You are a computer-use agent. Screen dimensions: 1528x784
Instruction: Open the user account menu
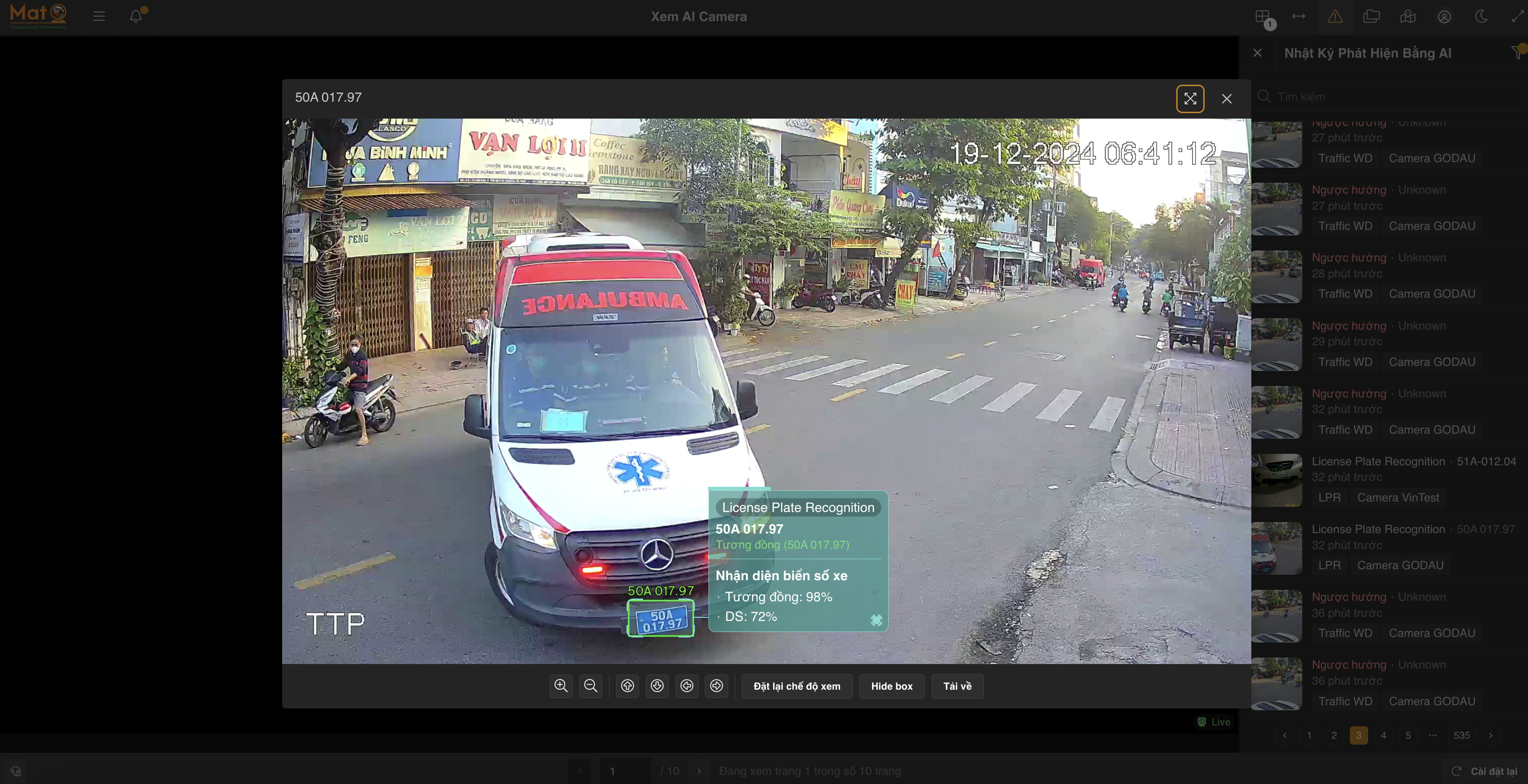pos(1444,16)
